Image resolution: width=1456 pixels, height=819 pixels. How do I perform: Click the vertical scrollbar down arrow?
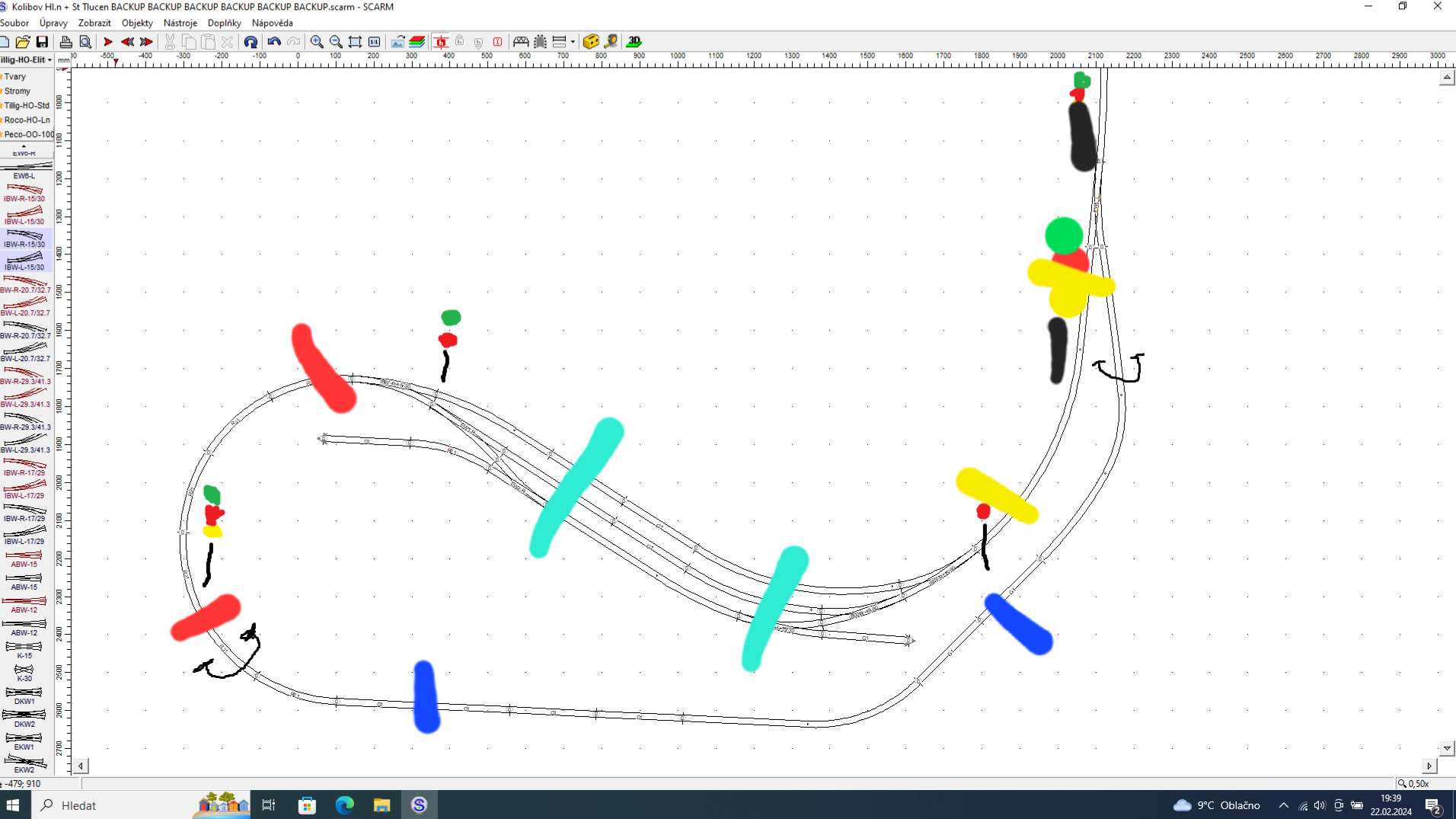click(x=1447, y=748)
